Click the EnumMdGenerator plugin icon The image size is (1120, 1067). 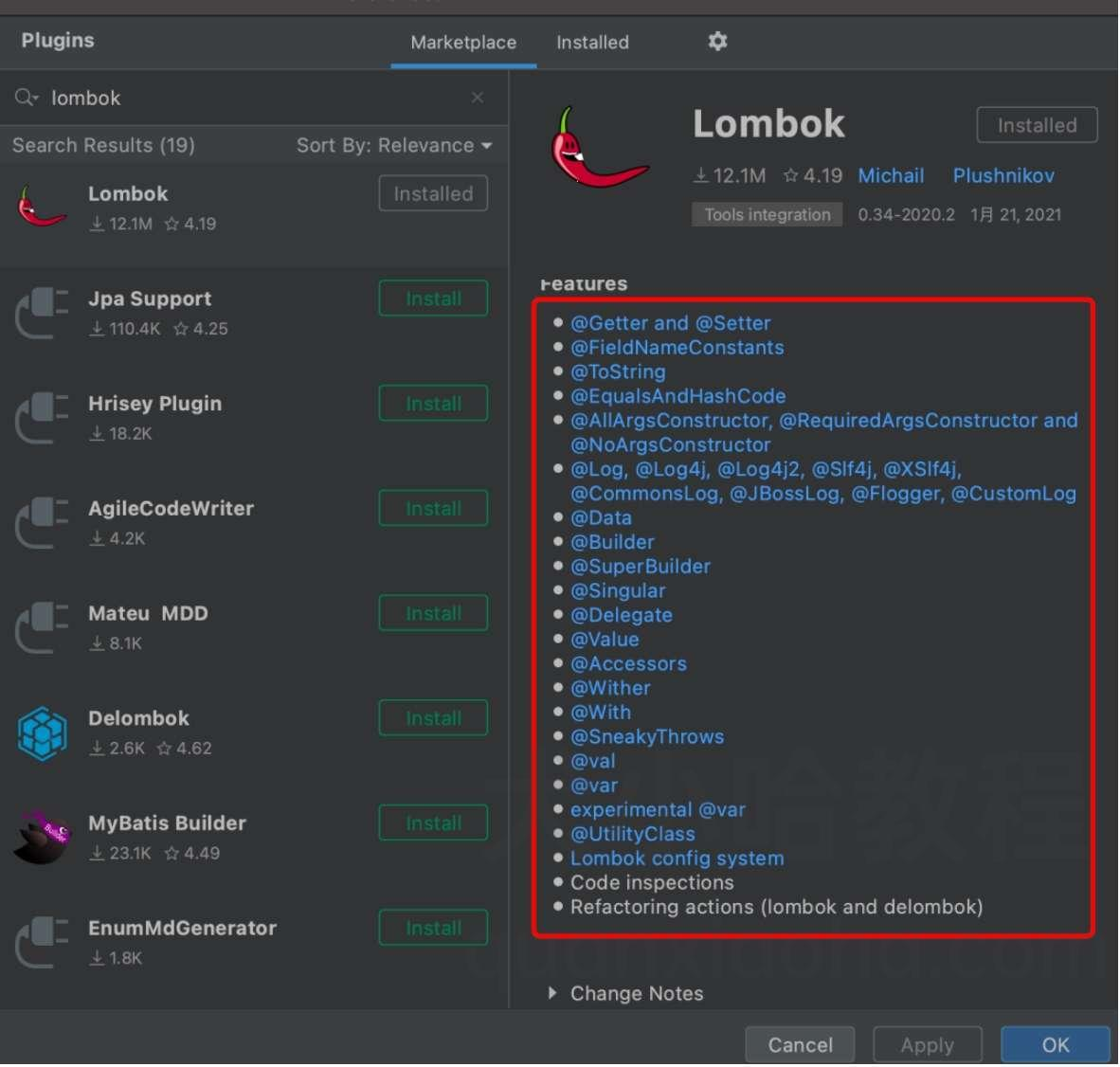pyautogui.click(x=42, y=943)
